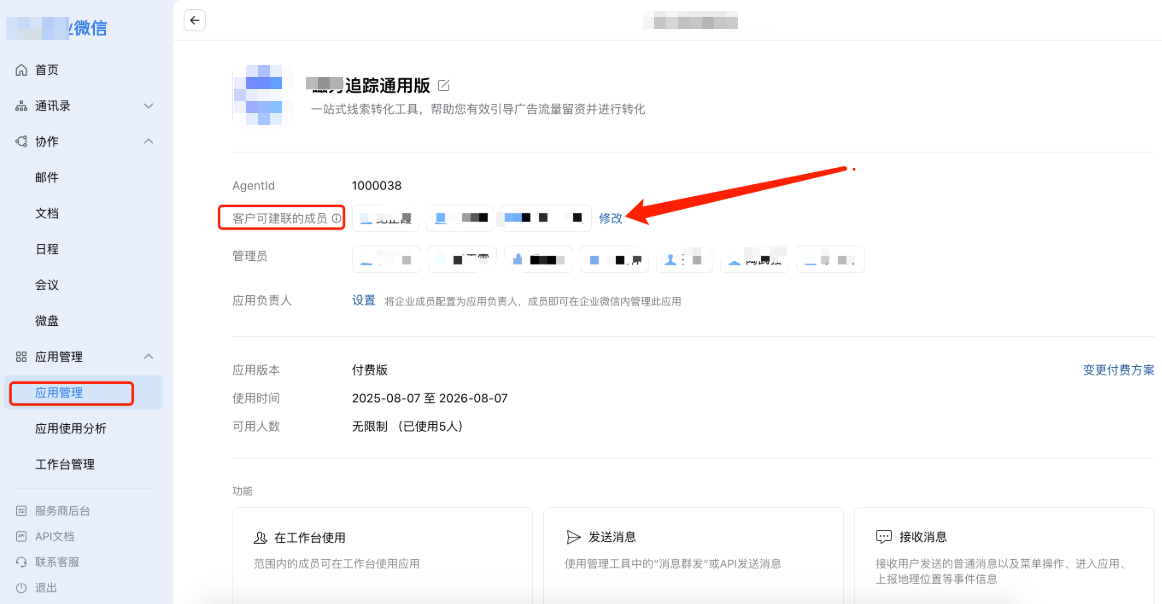1162x604 pixels.
Task: Open 首页 from the sidebar home icon
Action: [20, 69]
